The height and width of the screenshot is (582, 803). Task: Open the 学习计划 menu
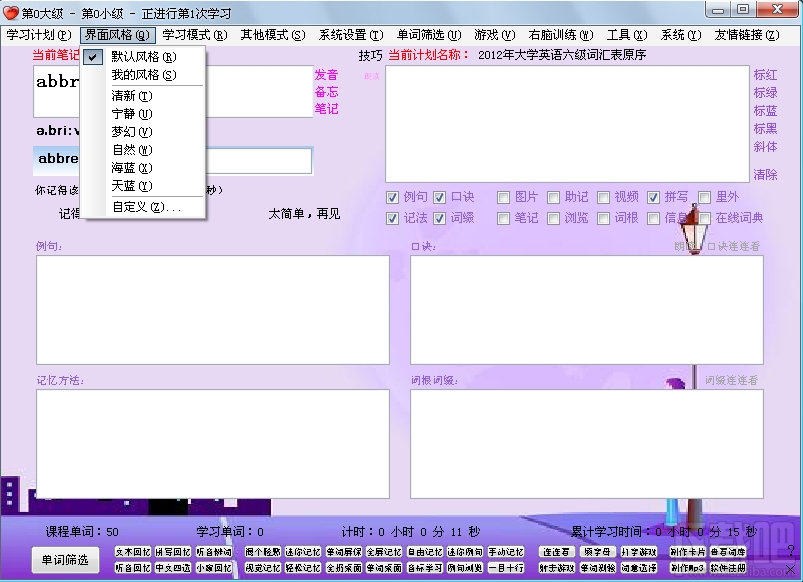tap(39, 35)
